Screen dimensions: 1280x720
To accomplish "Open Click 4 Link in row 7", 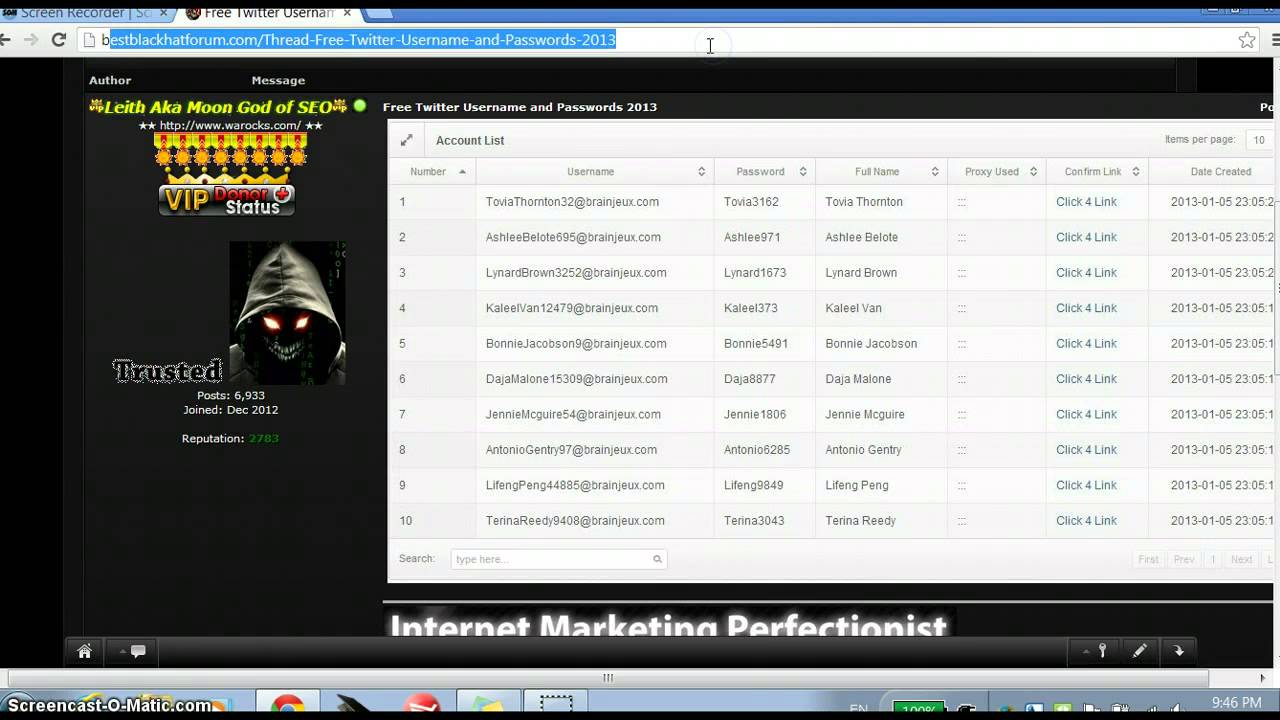I will tap(1086, 414).
